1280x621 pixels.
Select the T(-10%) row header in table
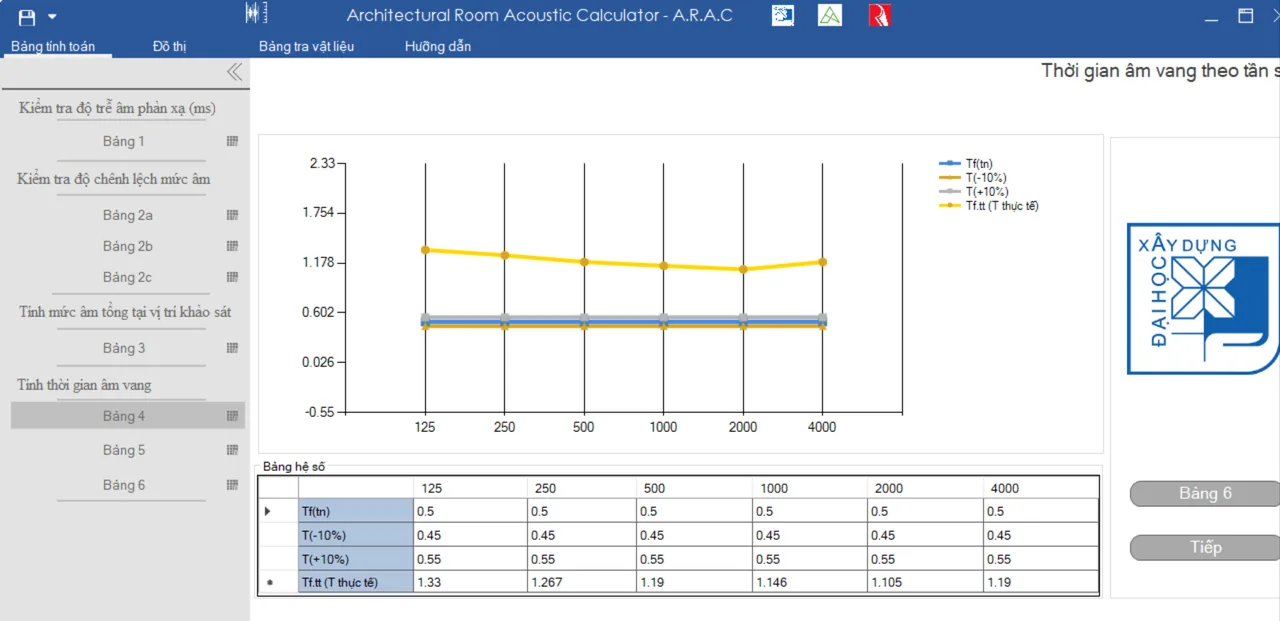pos(355,535)
